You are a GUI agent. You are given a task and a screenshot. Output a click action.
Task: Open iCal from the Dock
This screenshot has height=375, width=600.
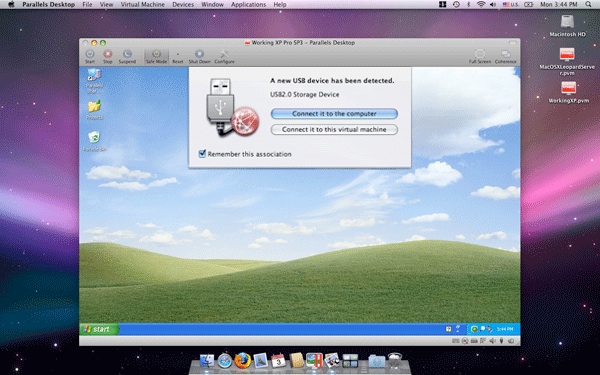tap(278, 360)
